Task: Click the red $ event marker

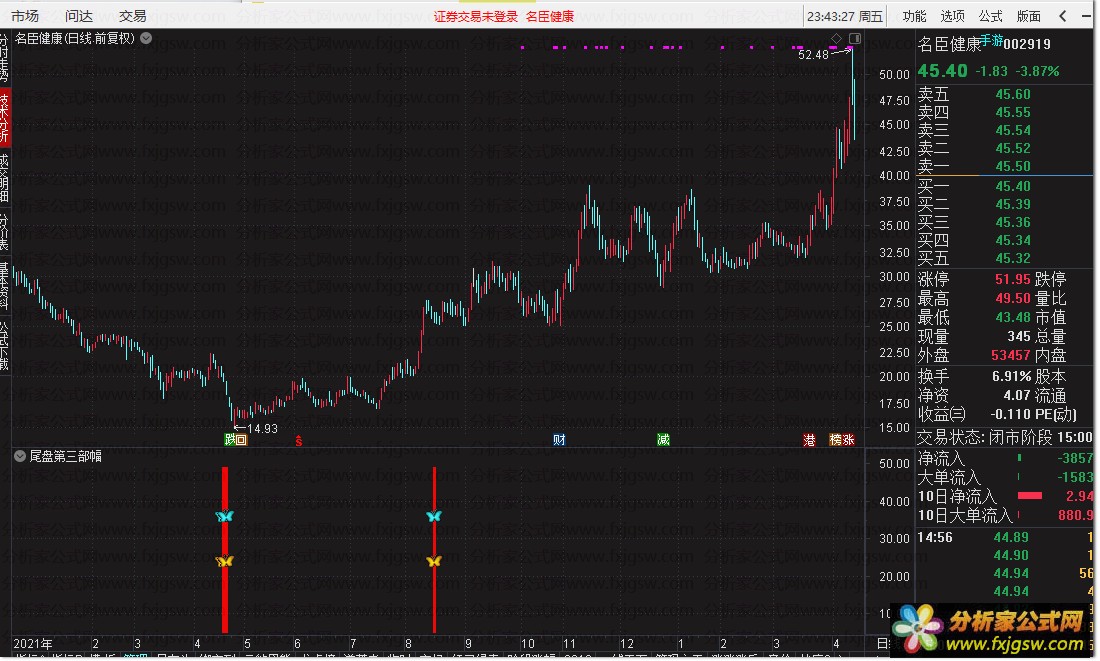Action: [299, 441]
